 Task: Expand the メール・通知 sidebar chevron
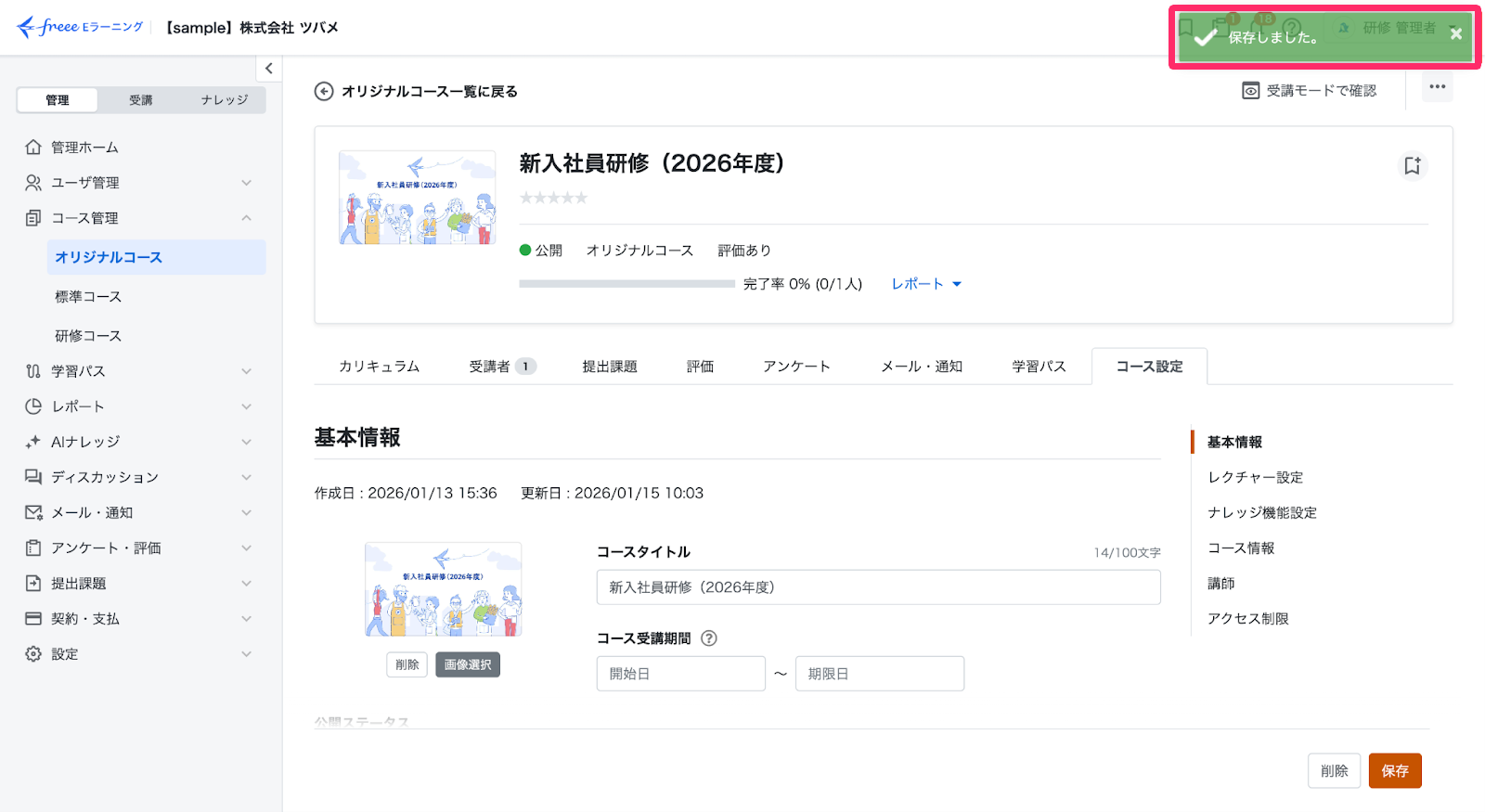(247, 512)
